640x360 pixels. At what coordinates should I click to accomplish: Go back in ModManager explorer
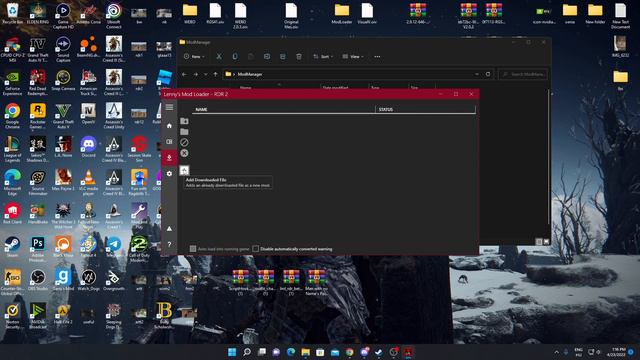184,74
